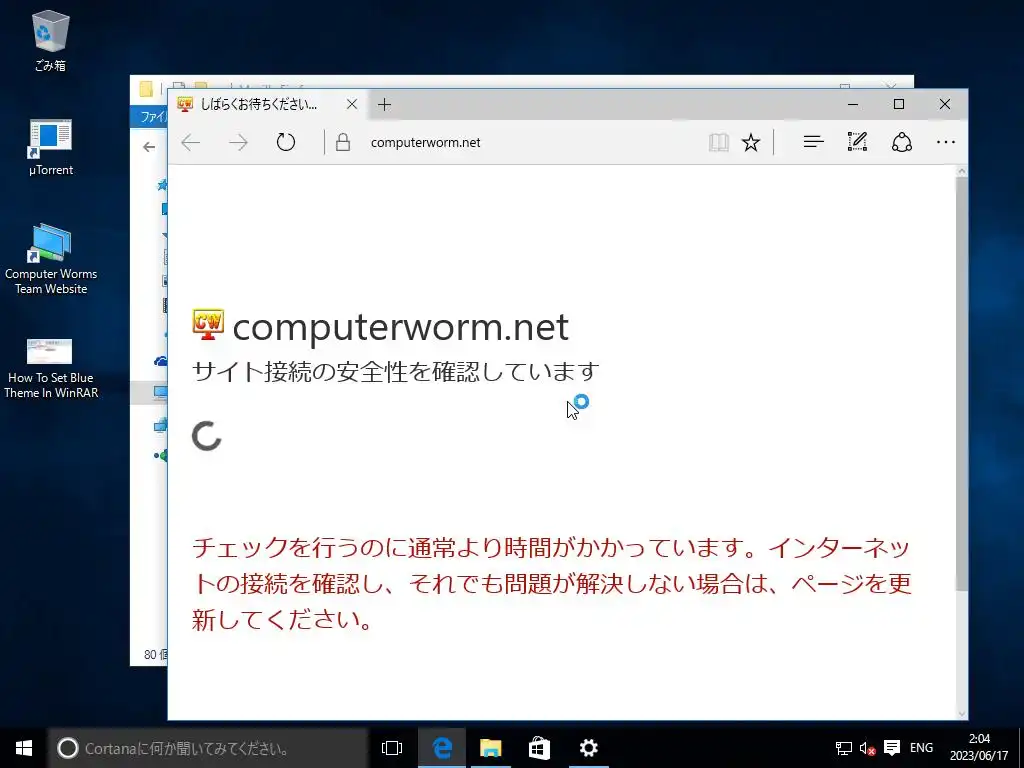
Task: Open Task View in the taskbar
Action: coord(392,748)
